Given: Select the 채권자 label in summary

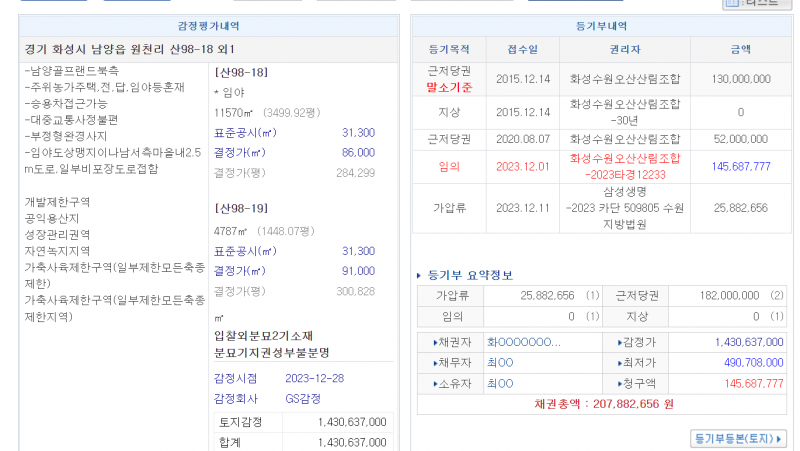Looking at the screenshot, I should click(x=449, y=341).
